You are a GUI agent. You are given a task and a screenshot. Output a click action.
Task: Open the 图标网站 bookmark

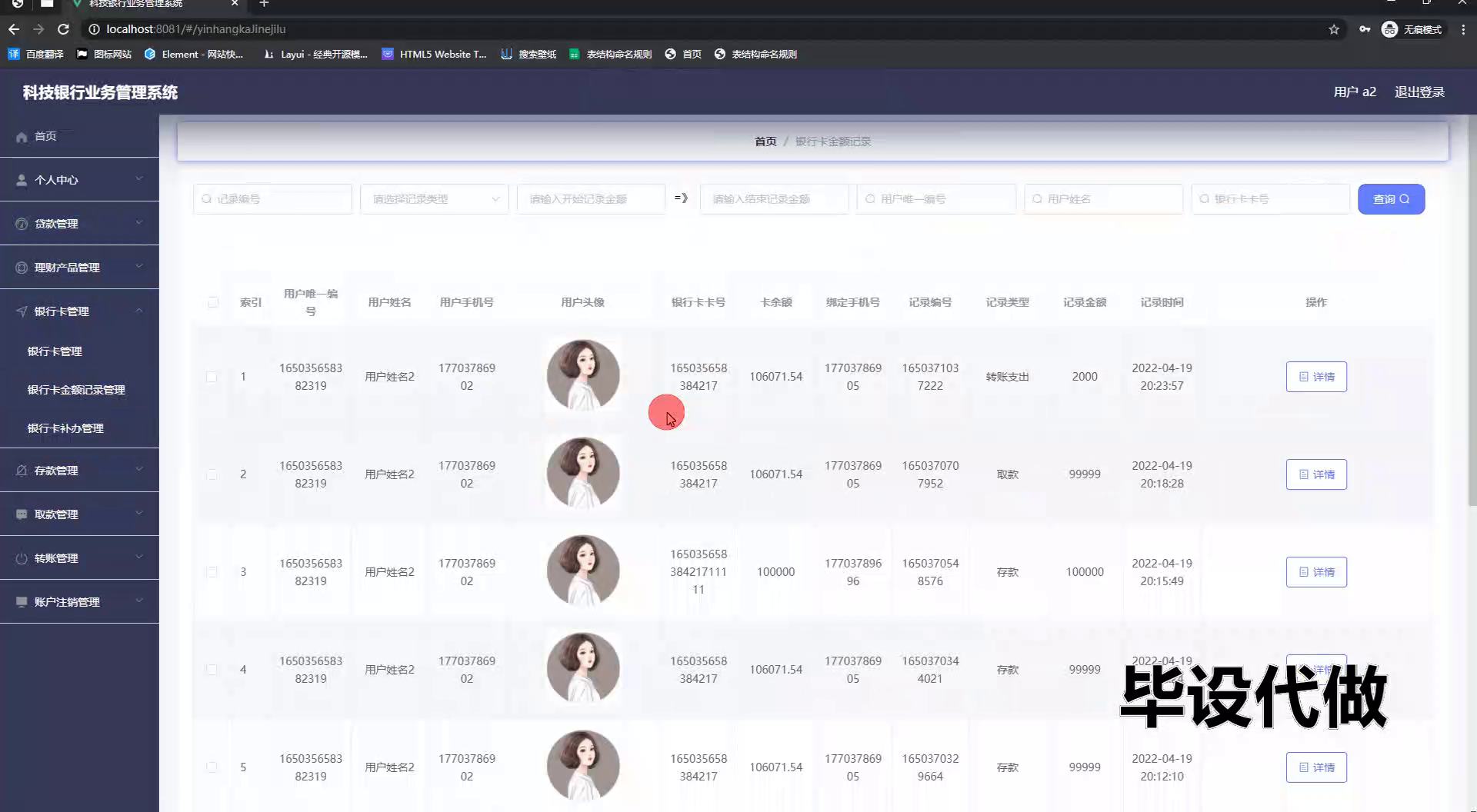104,54
